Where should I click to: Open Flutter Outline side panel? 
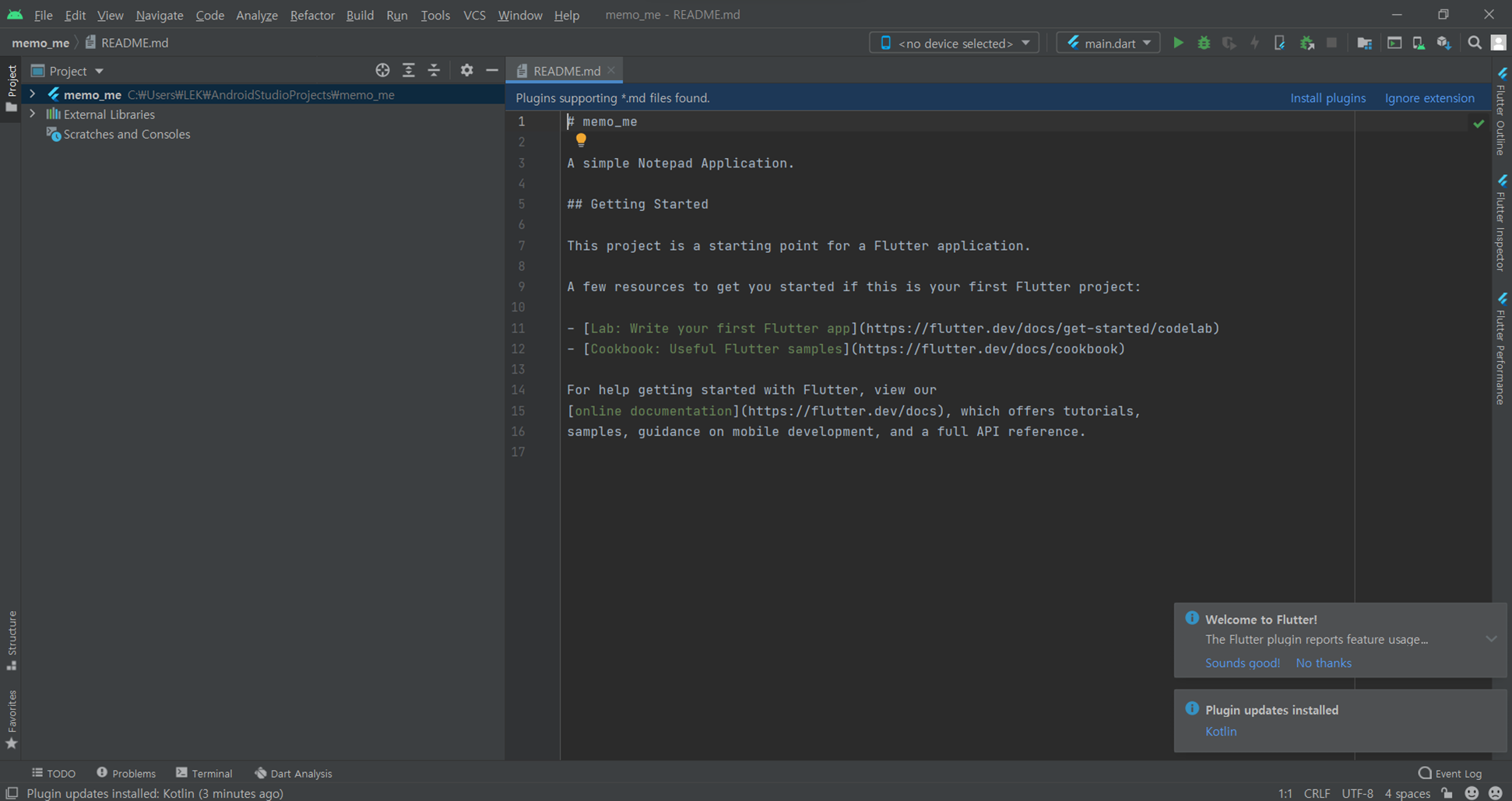click(x=1501, y=112)
